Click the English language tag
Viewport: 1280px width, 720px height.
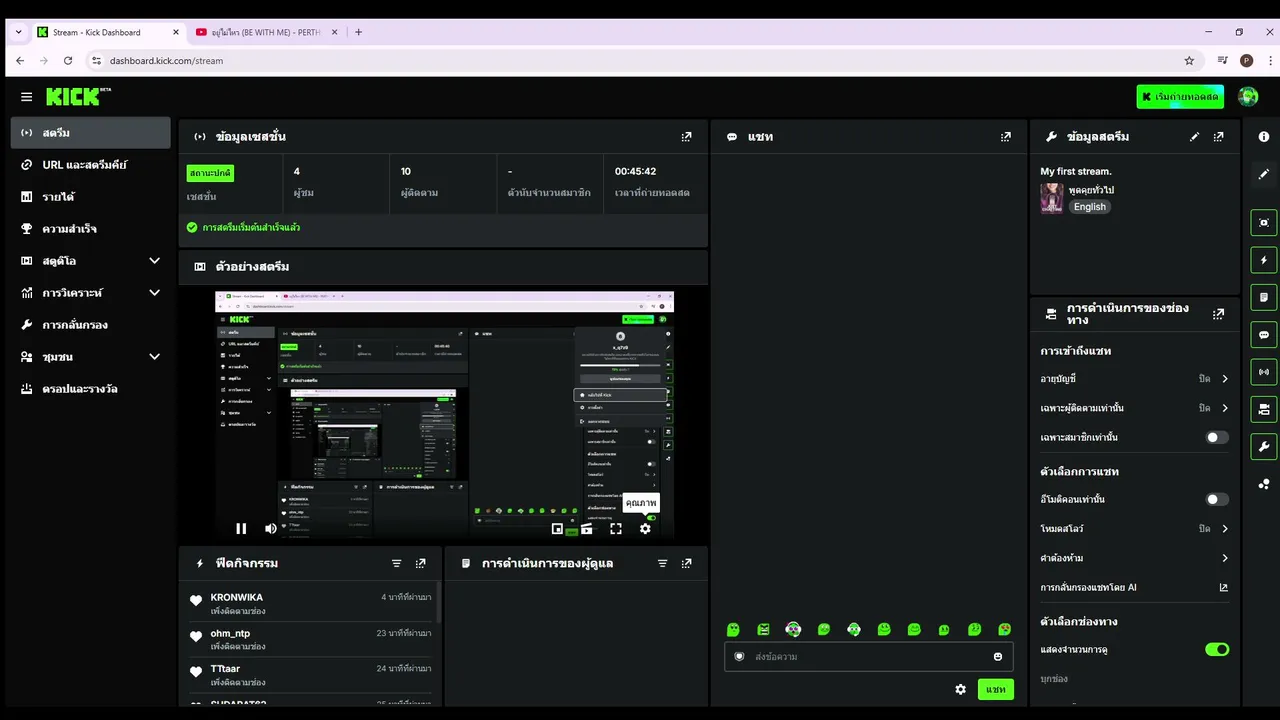[1090, 207]
